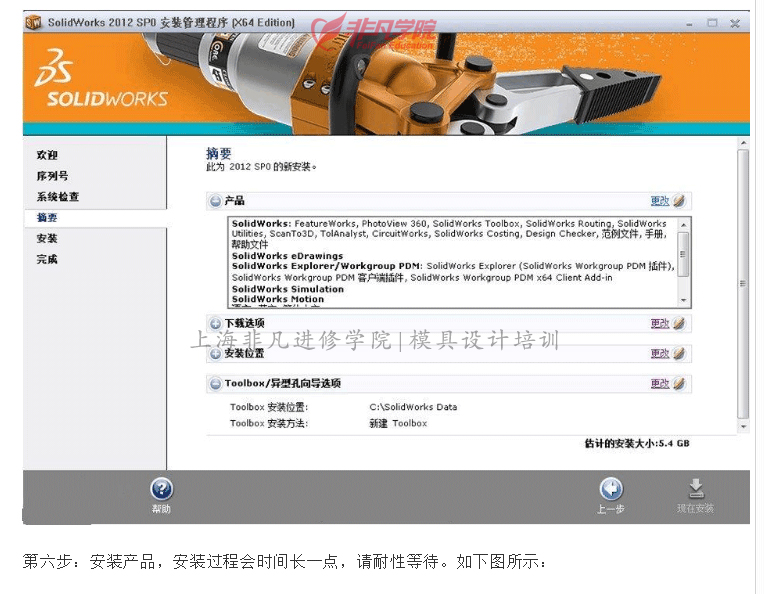Viewport: 765px width, 594px height.
Task: Click the product list scrollbar thumb
Action: coord(684,254)
